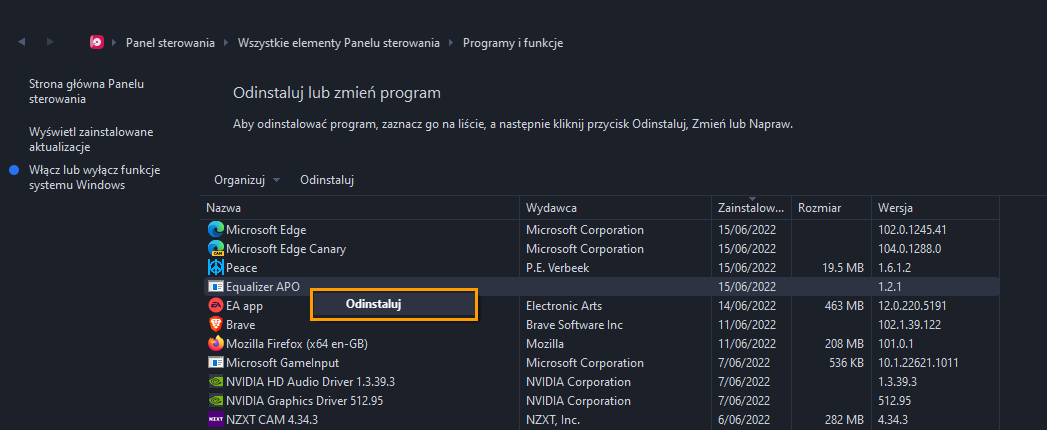Select the Microsoft GameInput entry name
The height and width of the screenshot is (430, 1047).
(x=282, y=363)
